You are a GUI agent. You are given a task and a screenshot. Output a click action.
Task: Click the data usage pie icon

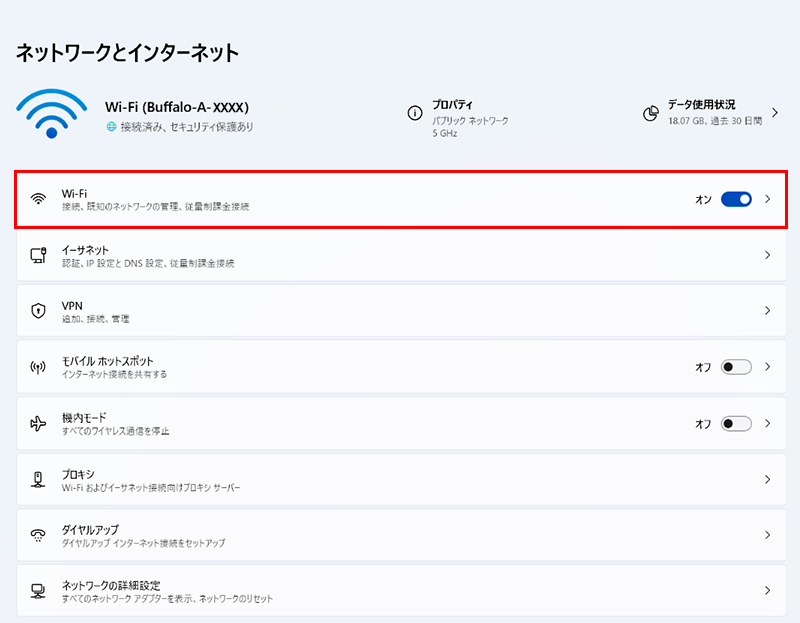click(x=650, y=113)
